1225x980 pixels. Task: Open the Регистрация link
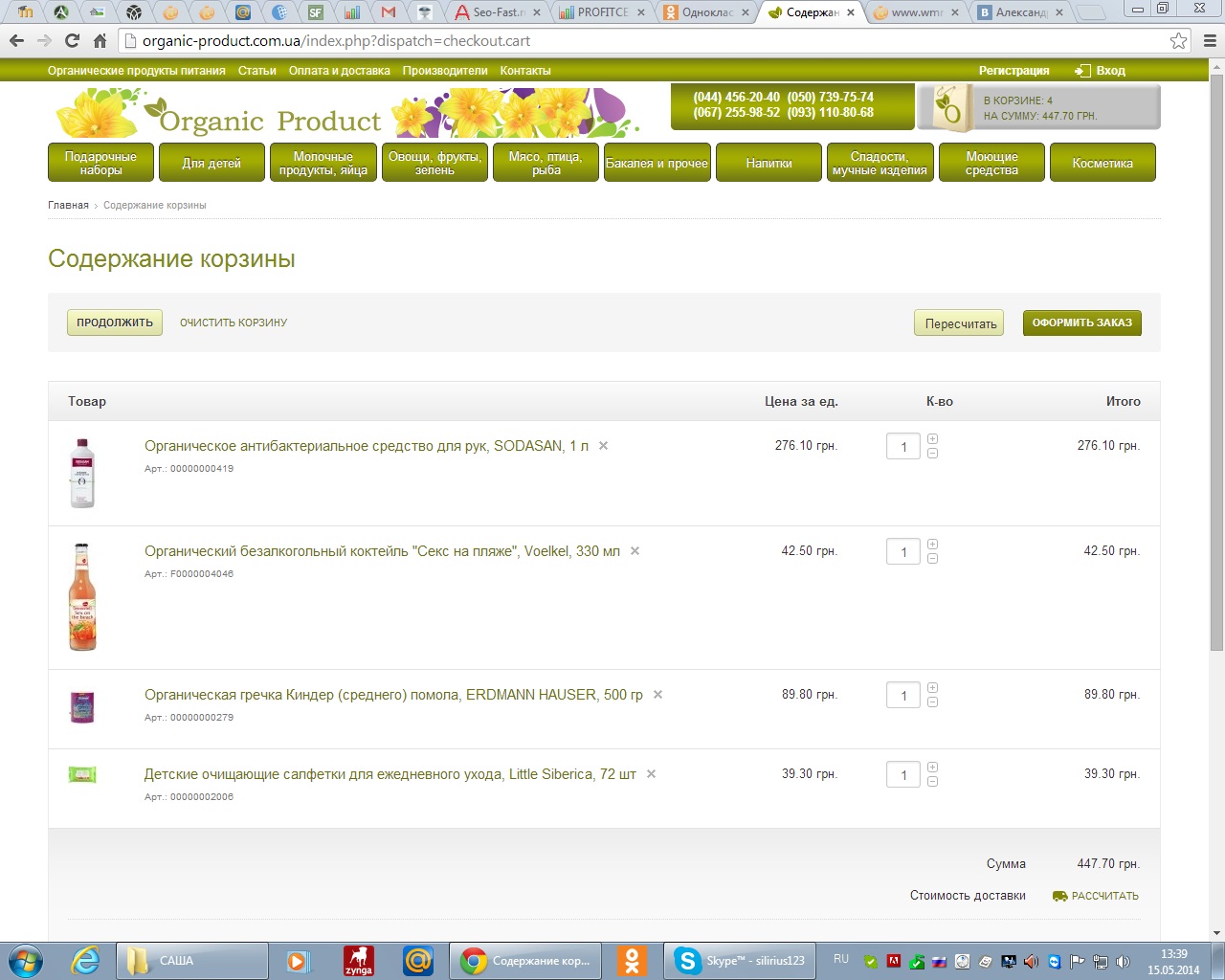coord(1013,71)
